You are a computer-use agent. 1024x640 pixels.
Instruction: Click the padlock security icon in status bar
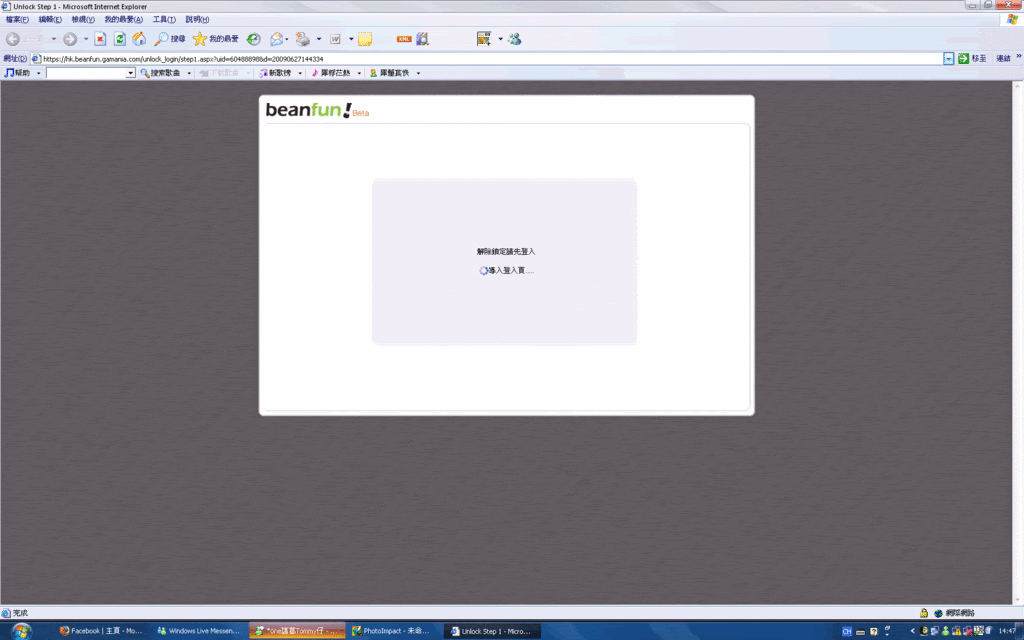tap(924, 613)
